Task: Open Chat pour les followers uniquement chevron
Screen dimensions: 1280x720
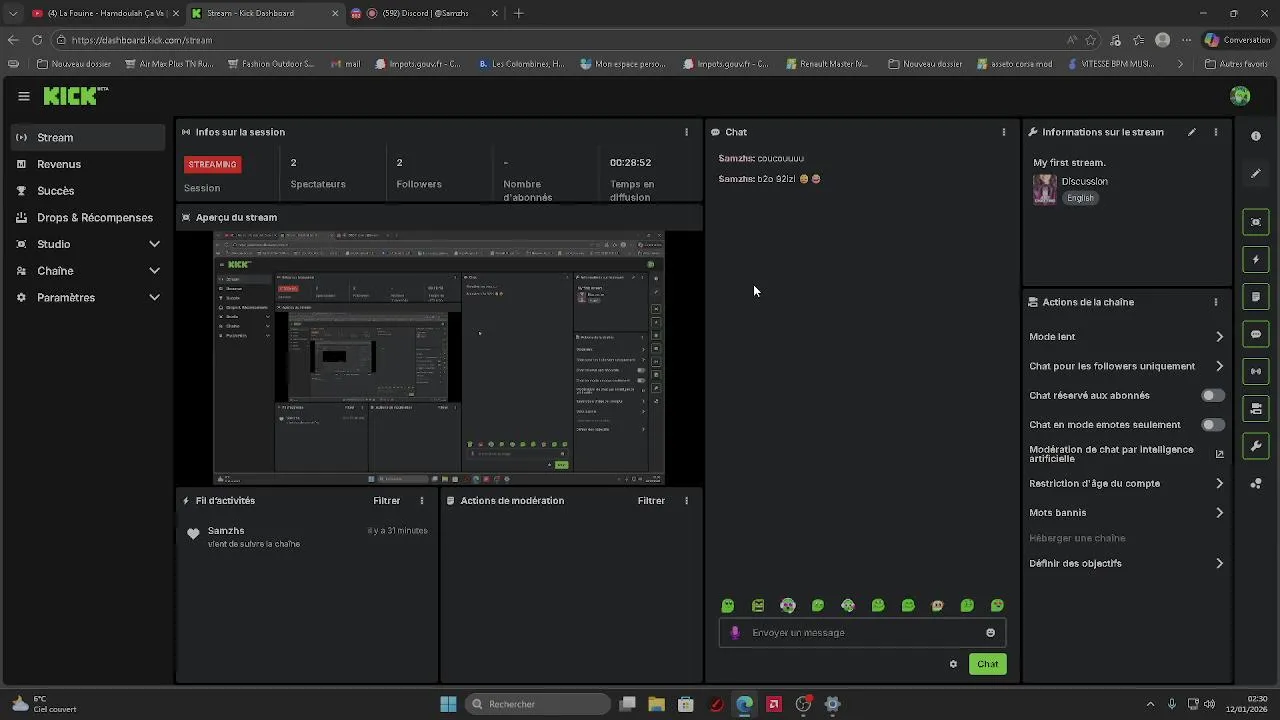Action: (1219, 366)
